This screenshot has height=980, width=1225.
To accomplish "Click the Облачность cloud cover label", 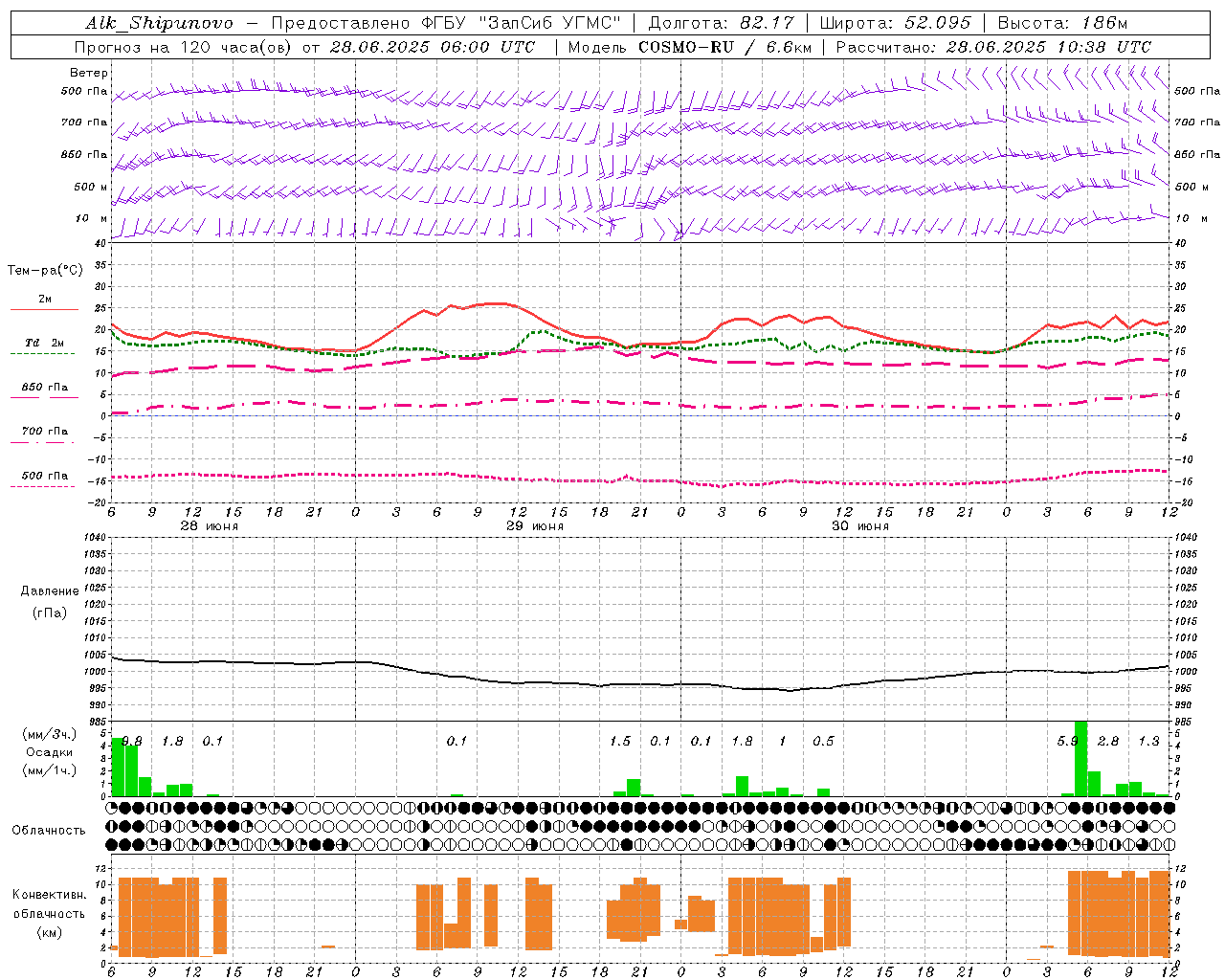I will click(x=49, y=831).
